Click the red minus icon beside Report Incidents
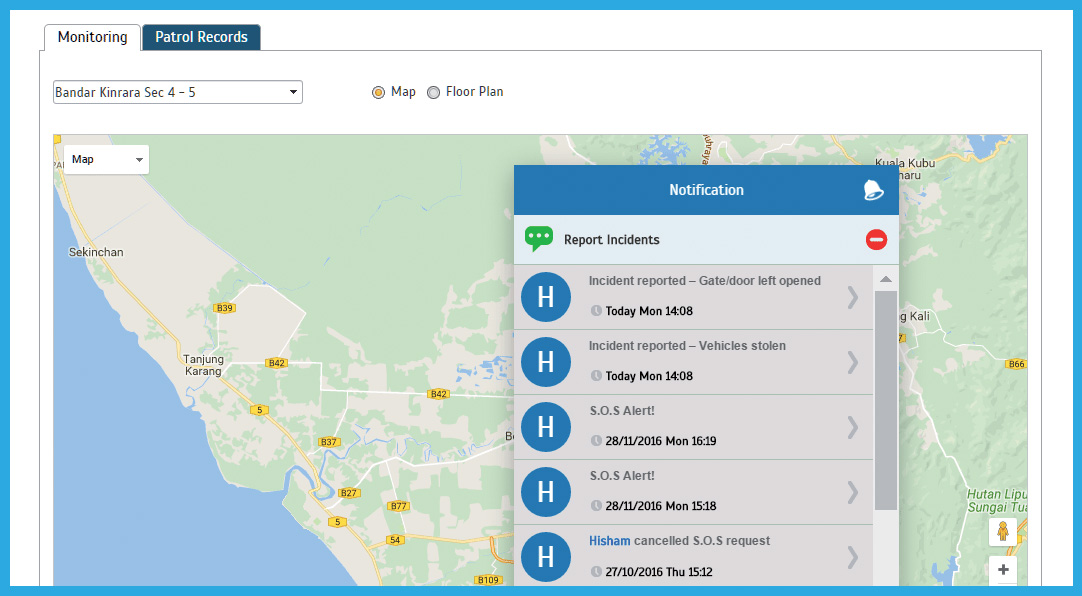Image resolution: width=1082 pixels, height=596 pixels. tap(876, 239)
